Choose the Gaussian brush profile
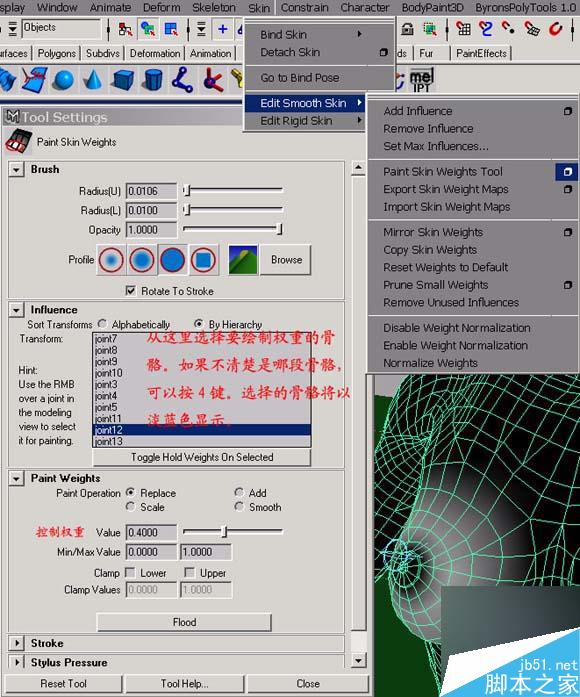 [111, 260]
